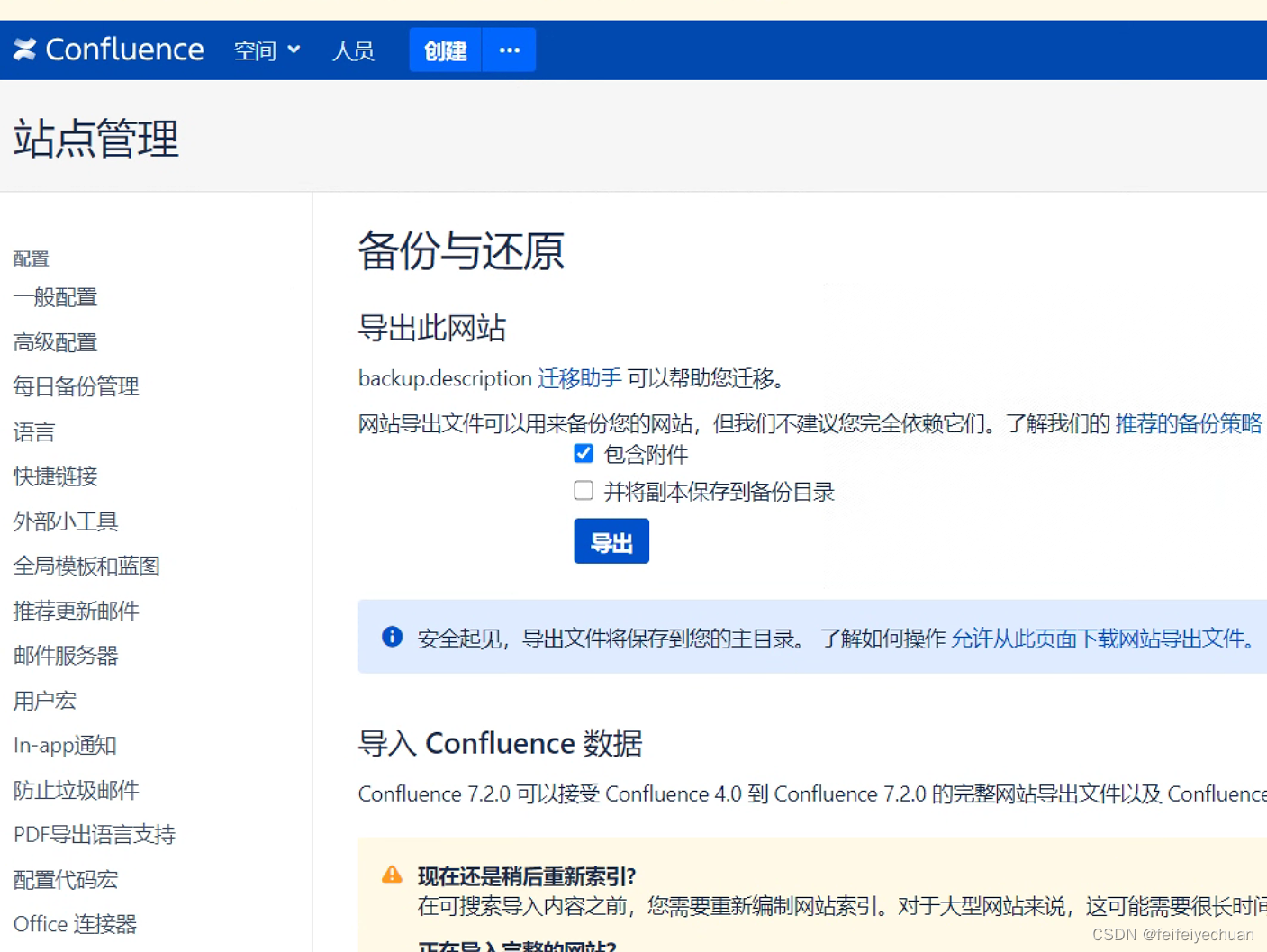Click the 导出此网站 section heading

coord(432,328)
